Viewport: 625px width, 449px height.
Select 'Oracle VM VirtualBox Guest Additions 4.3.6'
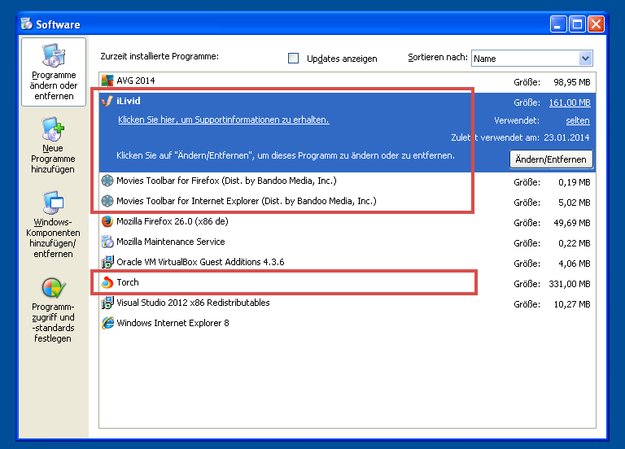pyautogui.click(x=200, y=262)
